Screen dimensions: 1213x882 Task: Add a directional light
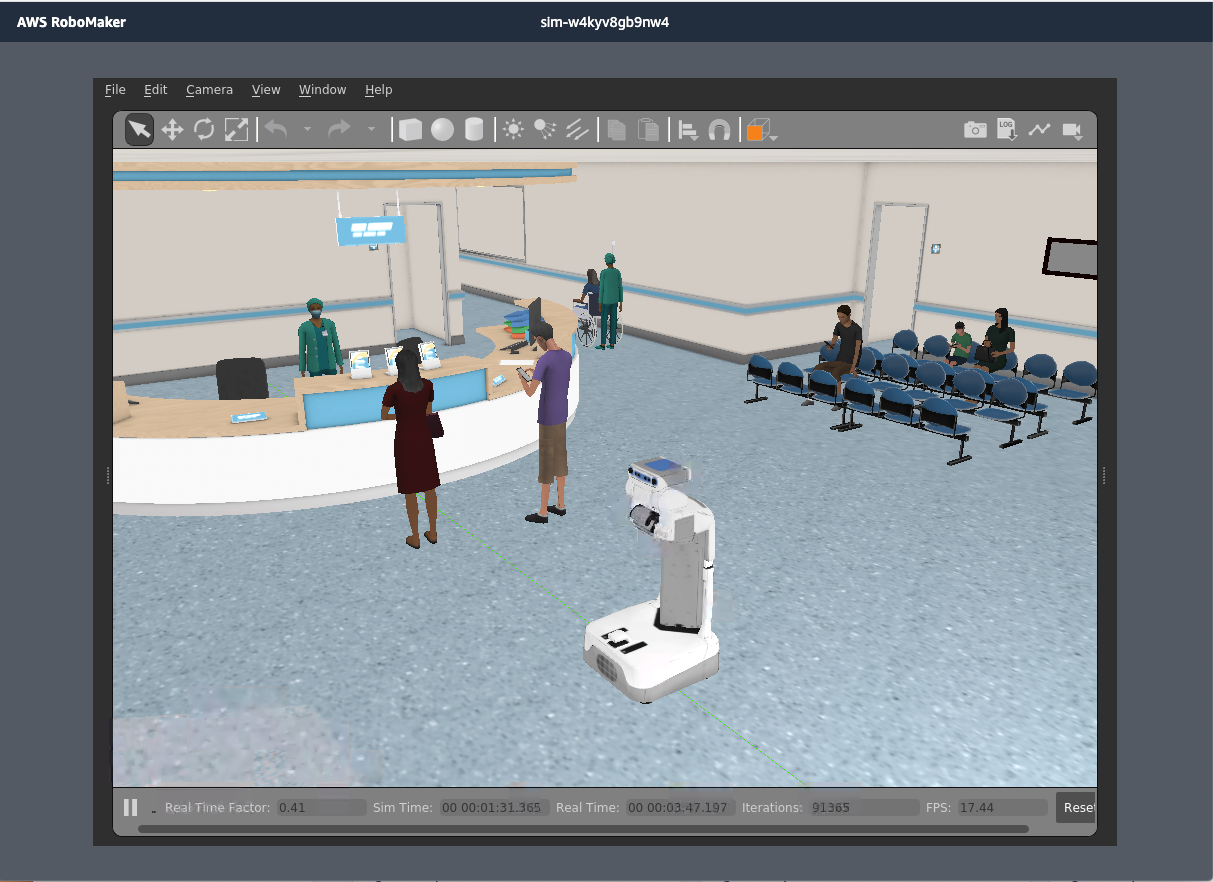[x=577, y=129]
